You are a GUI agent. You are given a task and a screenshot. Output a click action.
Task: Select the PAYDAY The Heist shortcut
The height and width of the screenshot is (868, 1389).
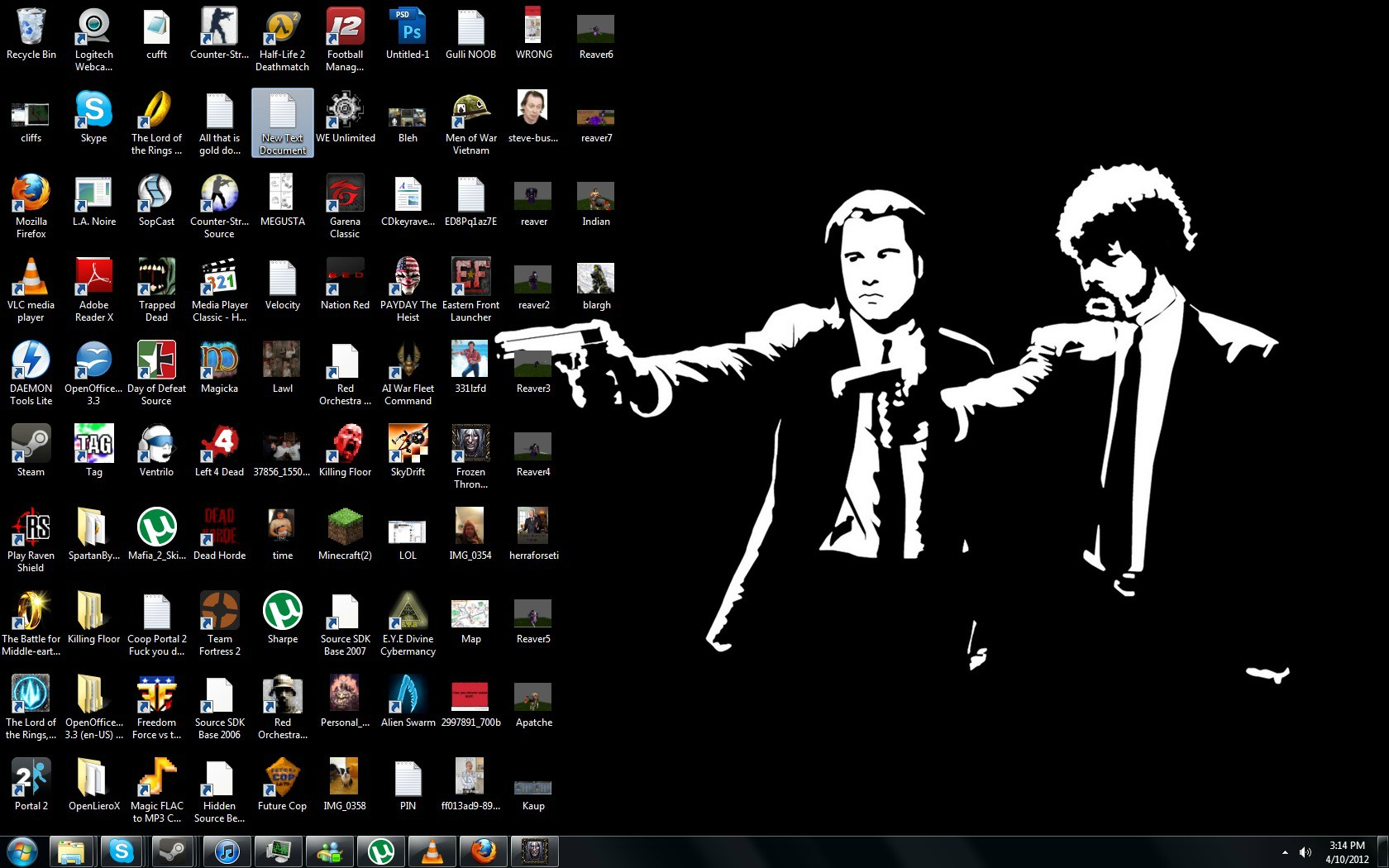(408, 290)
